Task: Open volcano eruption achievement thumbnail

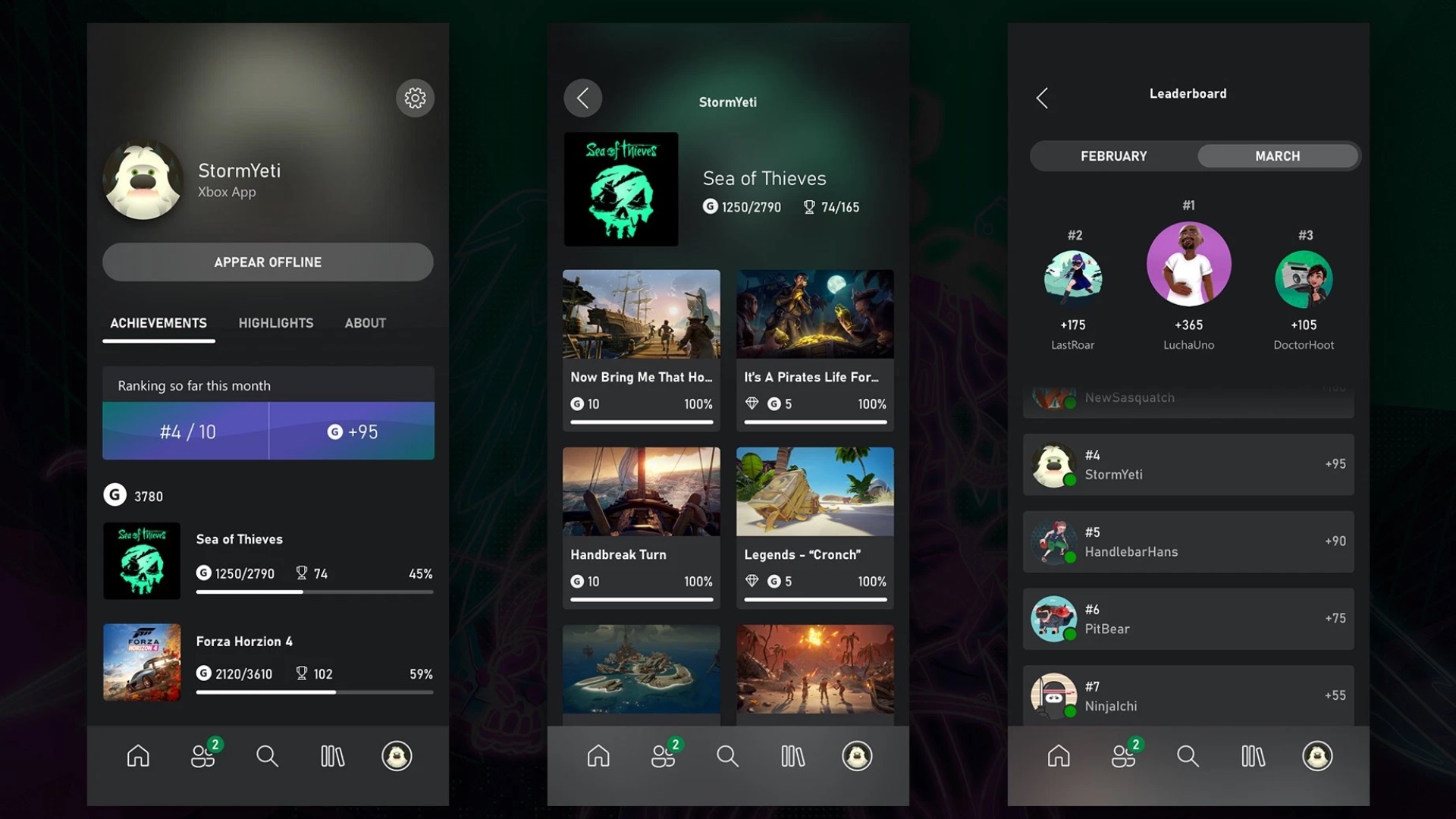Action: pyautogui.click(x=815, y=670)
